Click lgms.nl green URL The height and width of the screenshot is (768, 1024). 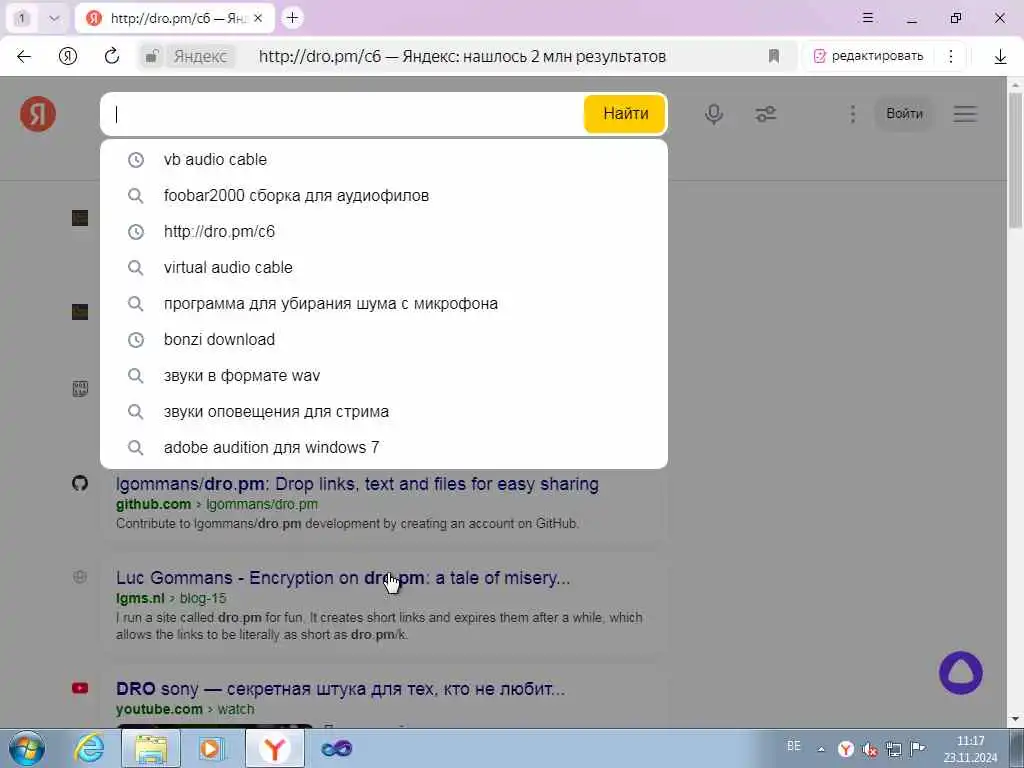pos(140,598)
